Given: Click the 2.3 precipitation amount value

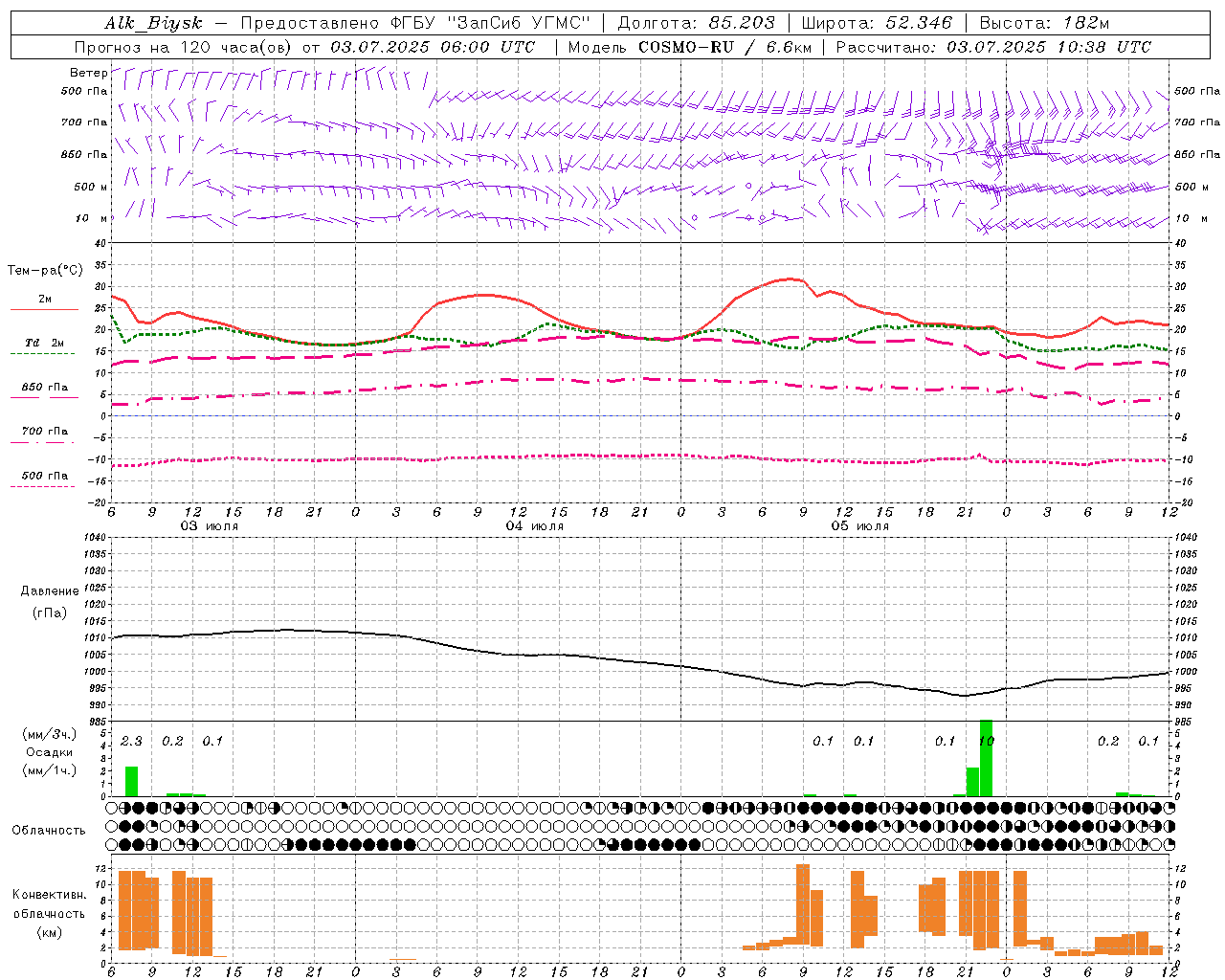Looking at the screenshot, I should (x=131, y=741).
